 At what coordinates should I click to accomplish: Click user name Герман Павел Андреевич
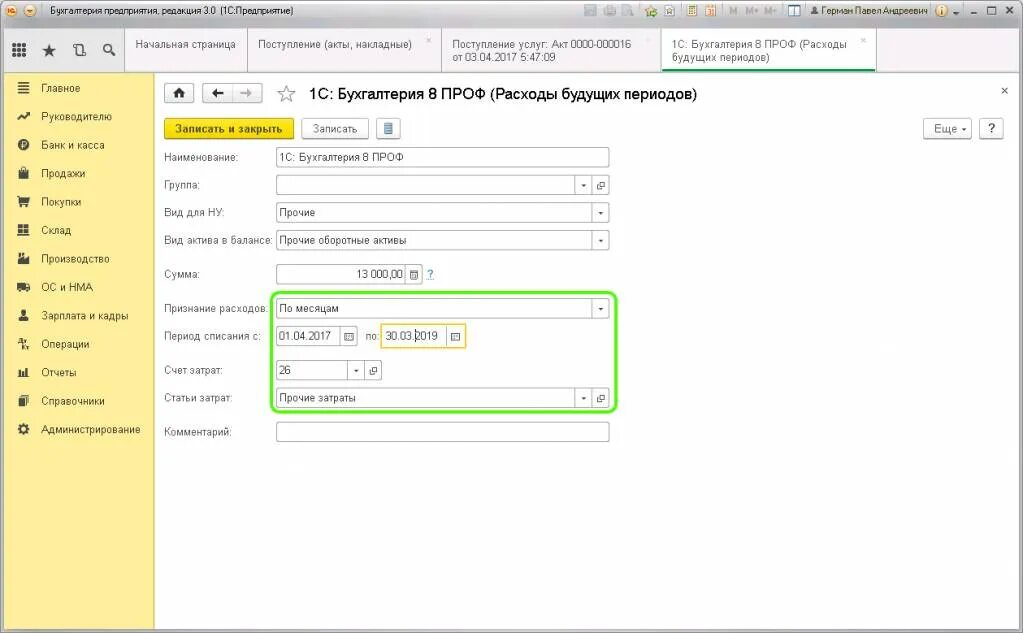pos(868,10)
